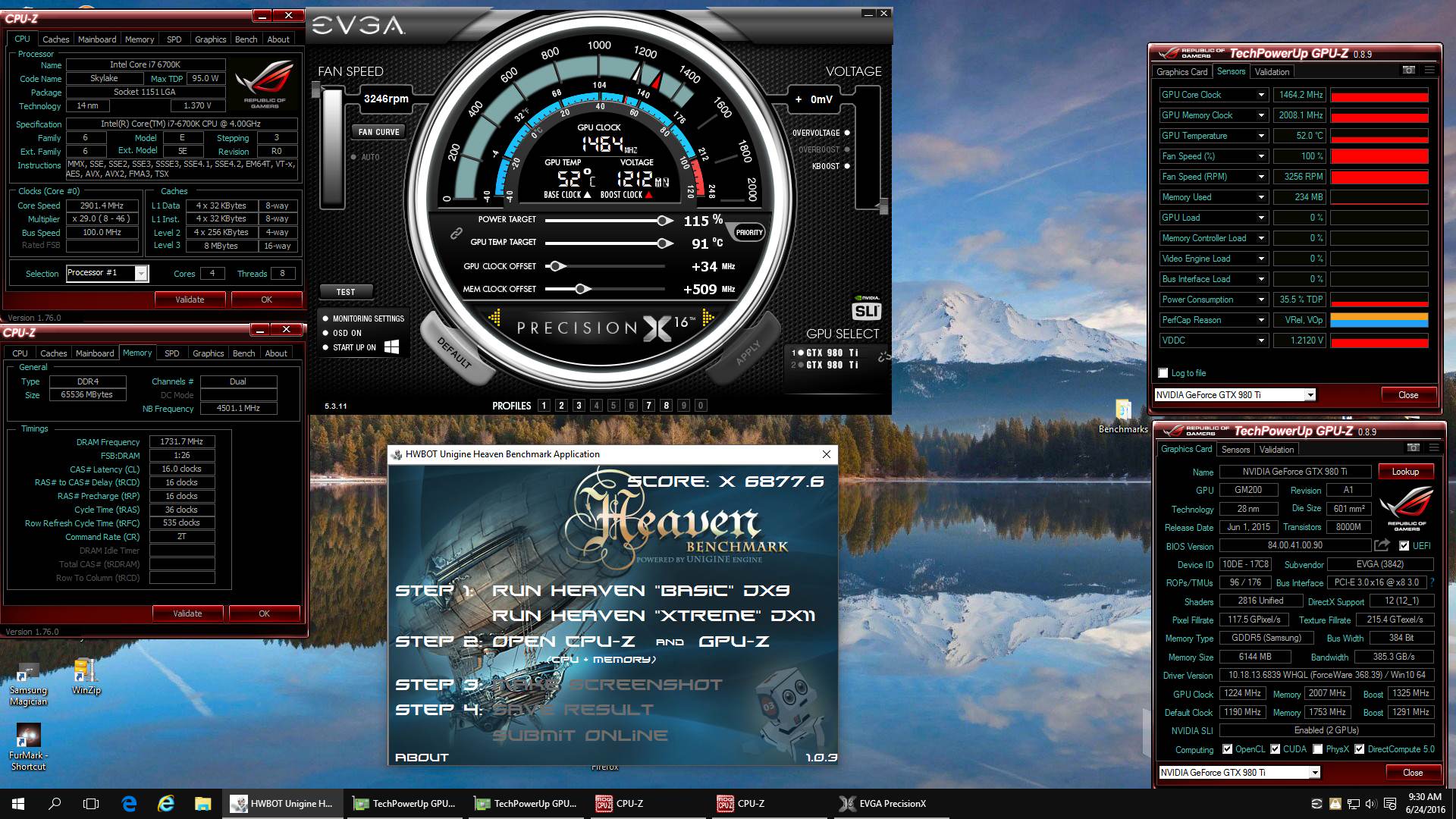Open the PerfCap Reason sensor dropdown
This screenshot has height=819, width=1456.
pyautogui.click(x=1261, y=320)
